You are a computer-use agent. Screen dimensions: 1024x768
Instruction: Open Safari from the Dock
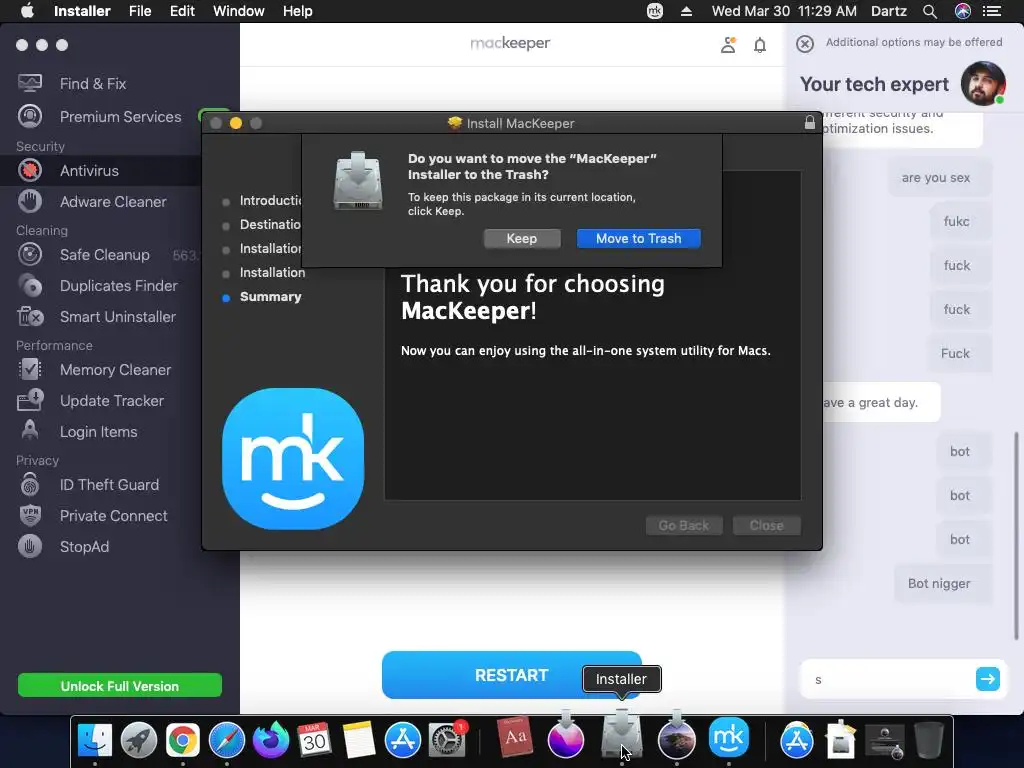[227, 739]
